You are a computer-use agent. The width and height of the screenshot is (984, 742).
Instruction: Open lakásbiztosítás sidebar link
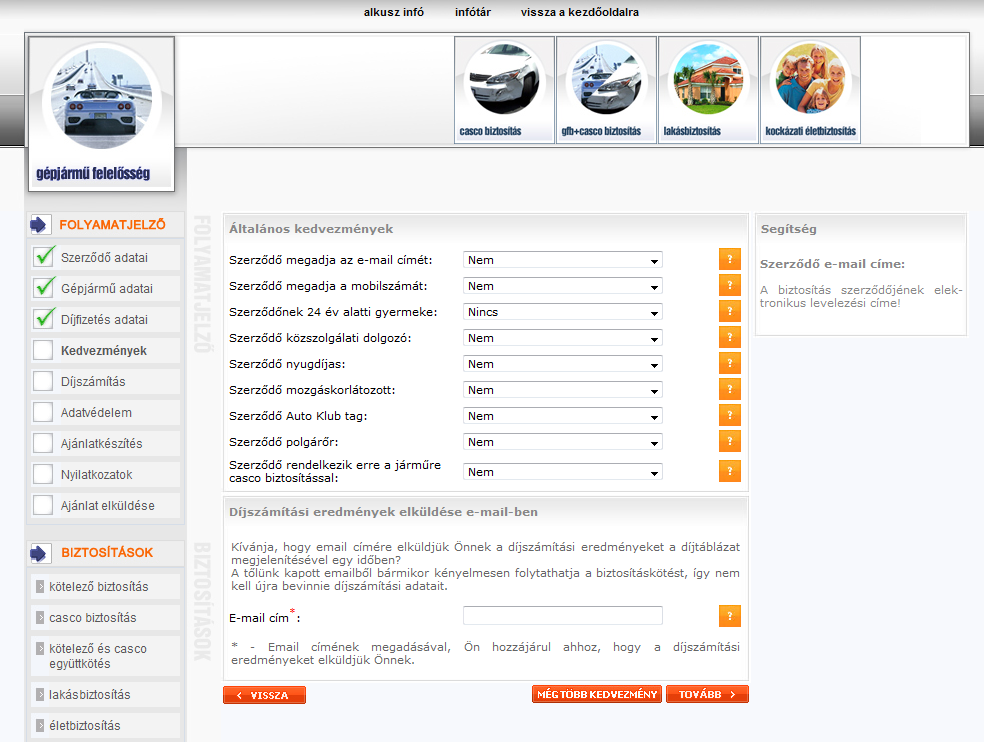coord(90,695)
